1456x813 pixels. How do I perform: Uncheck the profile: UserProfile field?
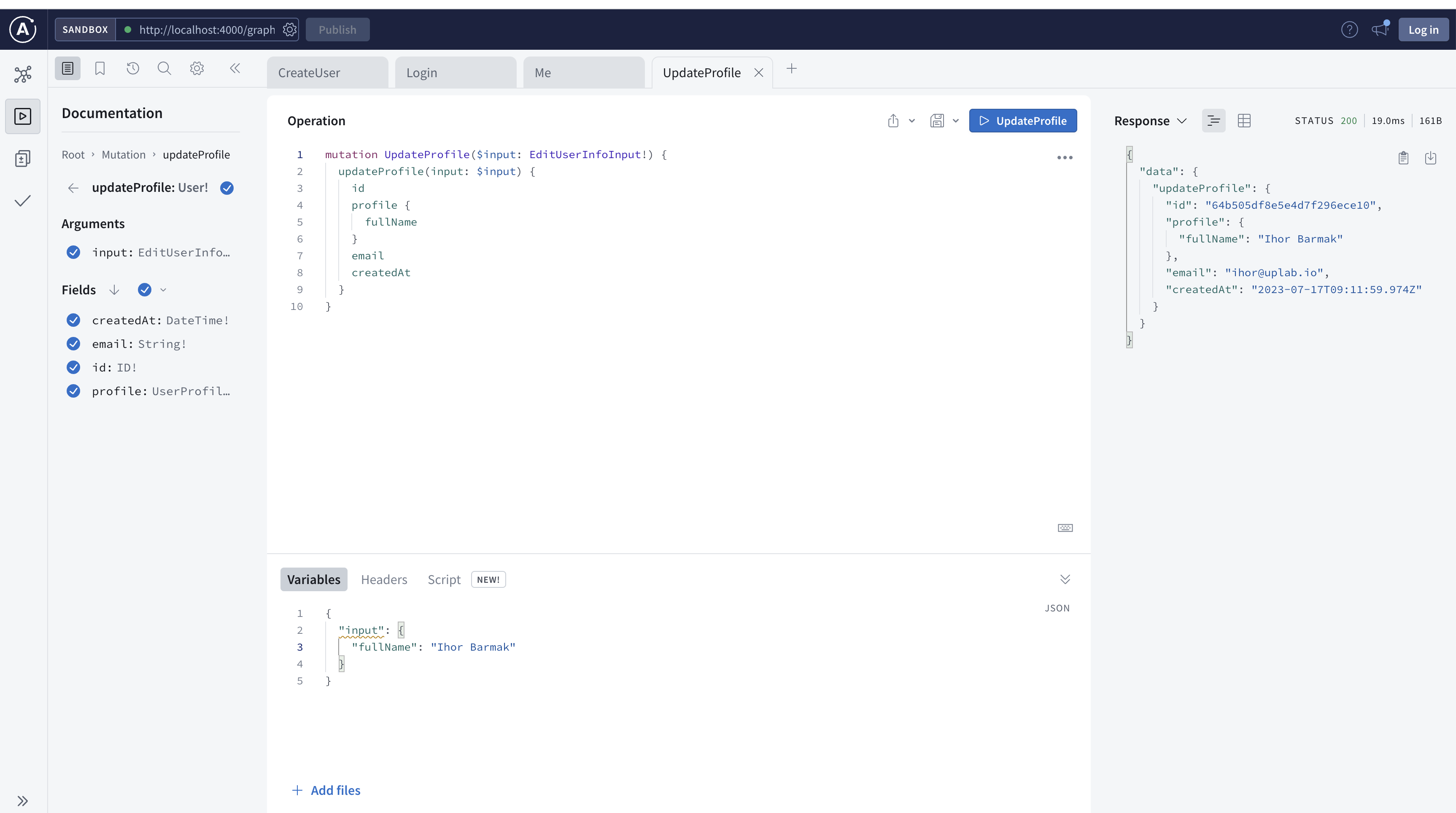(x=73, y=391)
